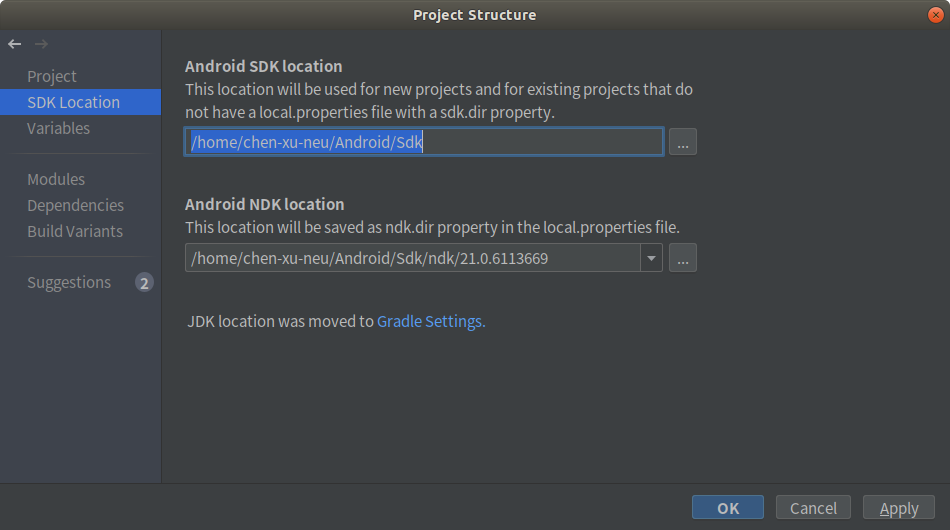This screenshot has width=950, height=530.
Task: Browse for the Android NDK location folder
Action: click(683, 258)
